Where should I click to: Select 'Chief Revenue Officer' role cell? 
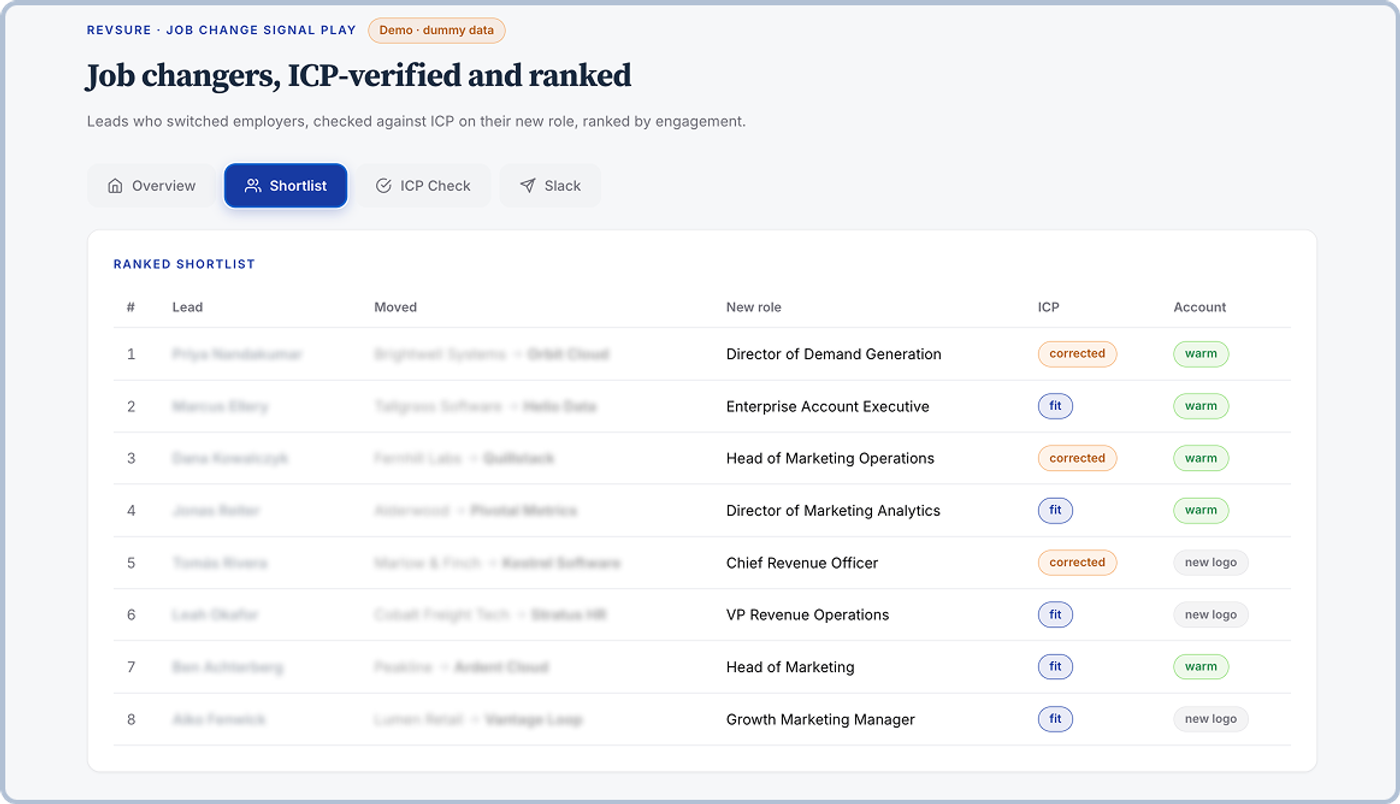(802, 563)
